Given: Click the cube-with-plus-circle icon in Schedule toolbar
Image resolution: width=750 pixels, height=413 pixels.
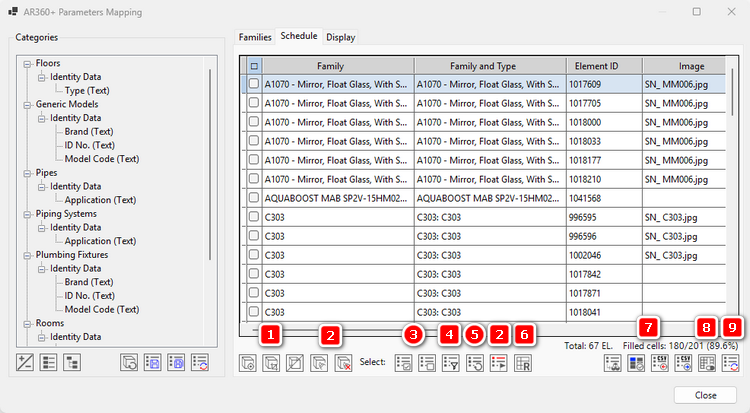Looking at the screenshot, I should click(248, 363).
